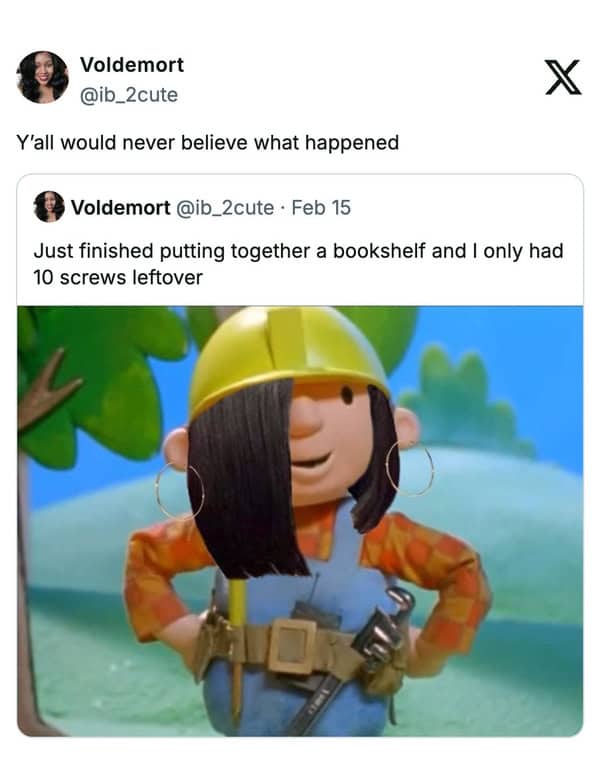Click the quoted bookshelf screws tweet text
Screen dimensions: 599x772
298,264
